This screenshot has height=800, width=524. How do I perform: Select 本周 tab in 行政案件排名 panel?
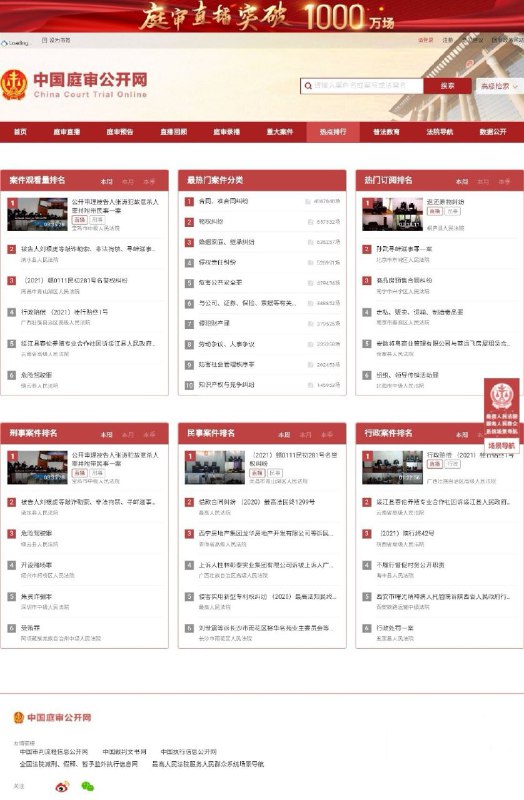[462, 434]
